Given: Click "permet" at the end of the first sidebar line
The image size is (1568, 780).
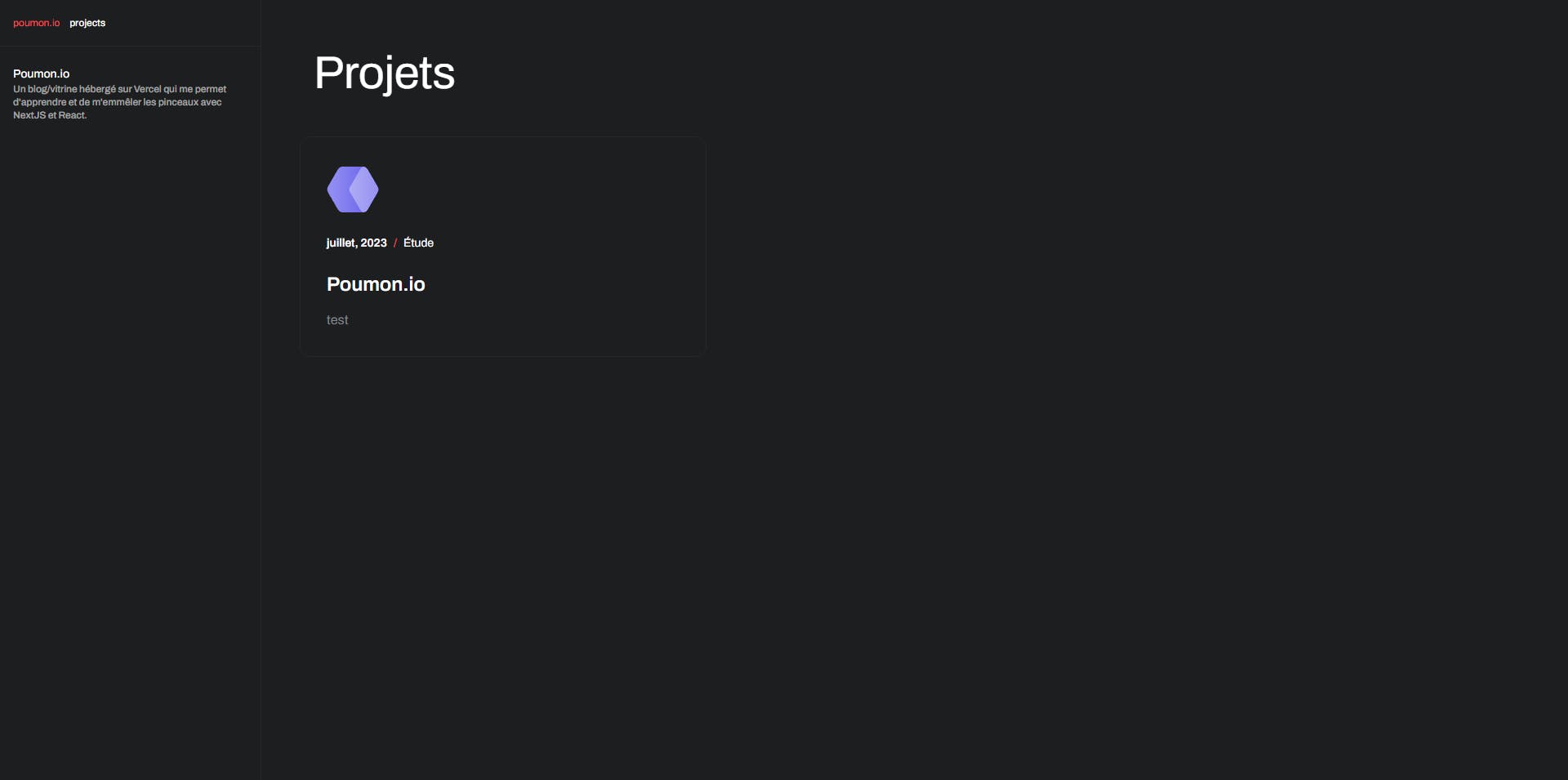Looking at the screenshot, I should point(211,89).
